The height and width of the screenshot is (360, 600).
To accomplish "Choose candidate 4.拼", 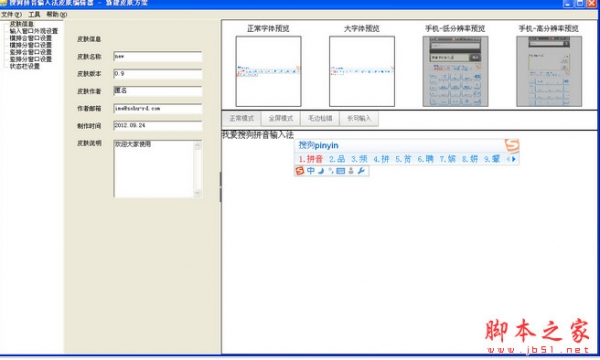I will point(382,159).
